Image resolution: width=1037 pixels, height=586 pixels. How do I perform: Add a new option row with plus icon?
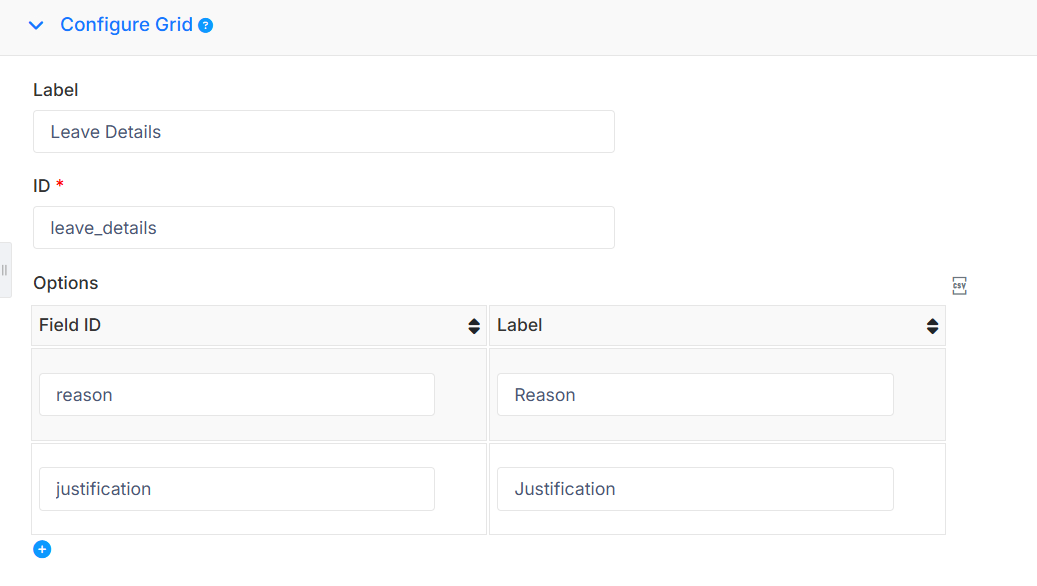tap(42, 549)
